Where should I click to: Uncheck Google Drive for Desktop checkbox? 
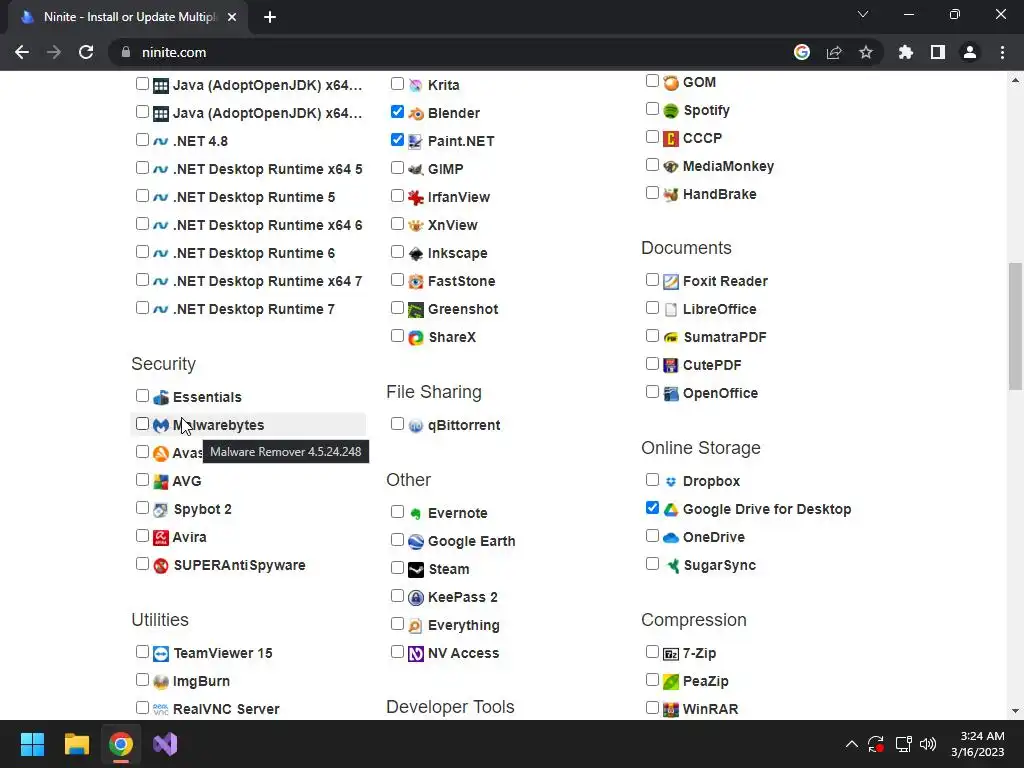(x=652, y=508)
